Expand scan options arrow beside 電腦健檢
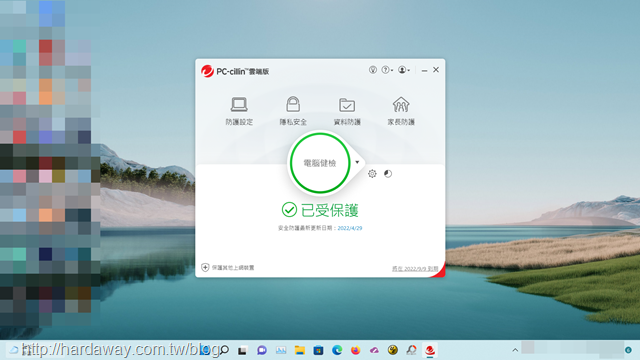The width and height of the screenshot is (640, 360). [x=357, y=162]
